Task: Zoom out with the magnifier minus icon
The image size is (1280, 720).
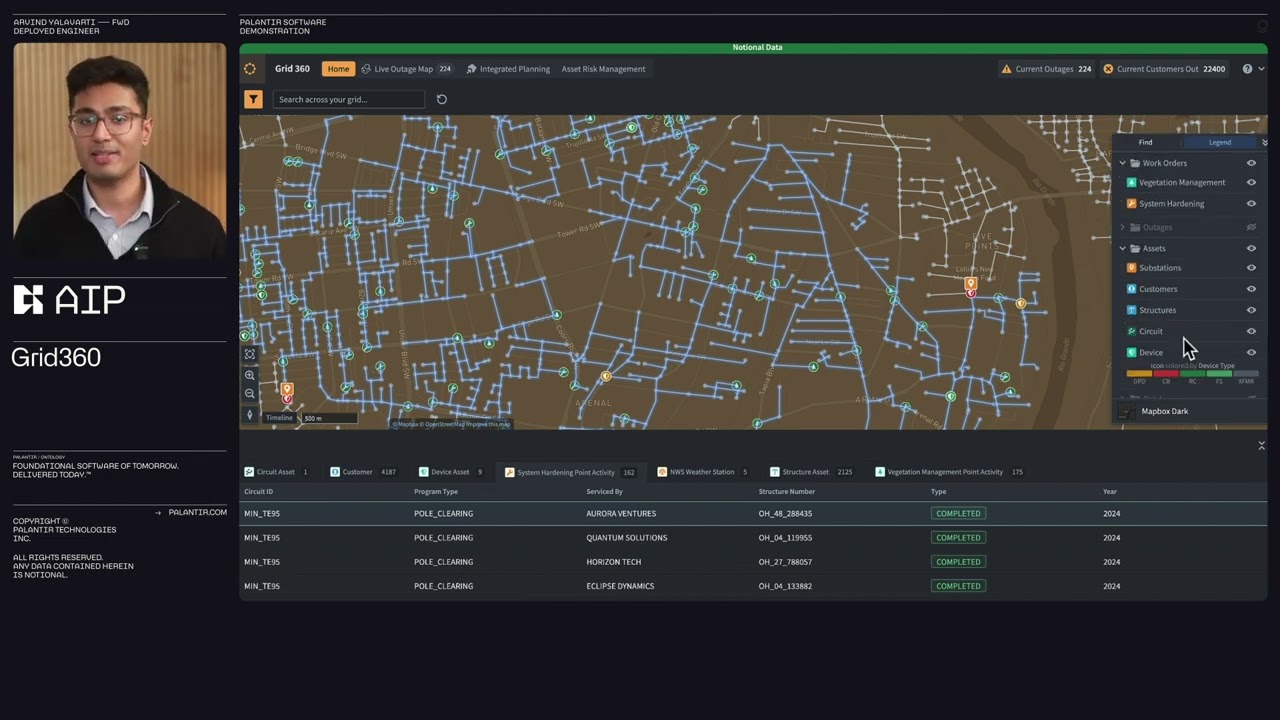Action: coord(250,393)
